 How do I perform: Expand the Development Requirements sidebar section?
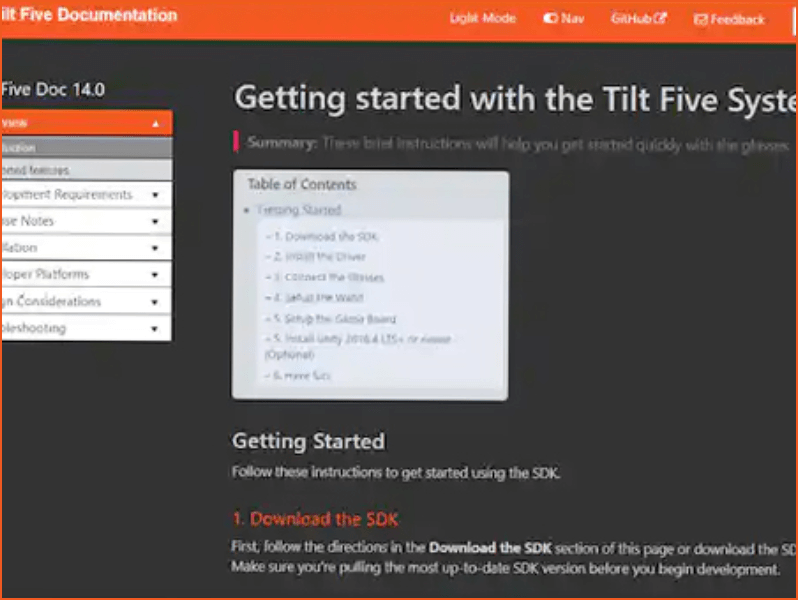87,194
